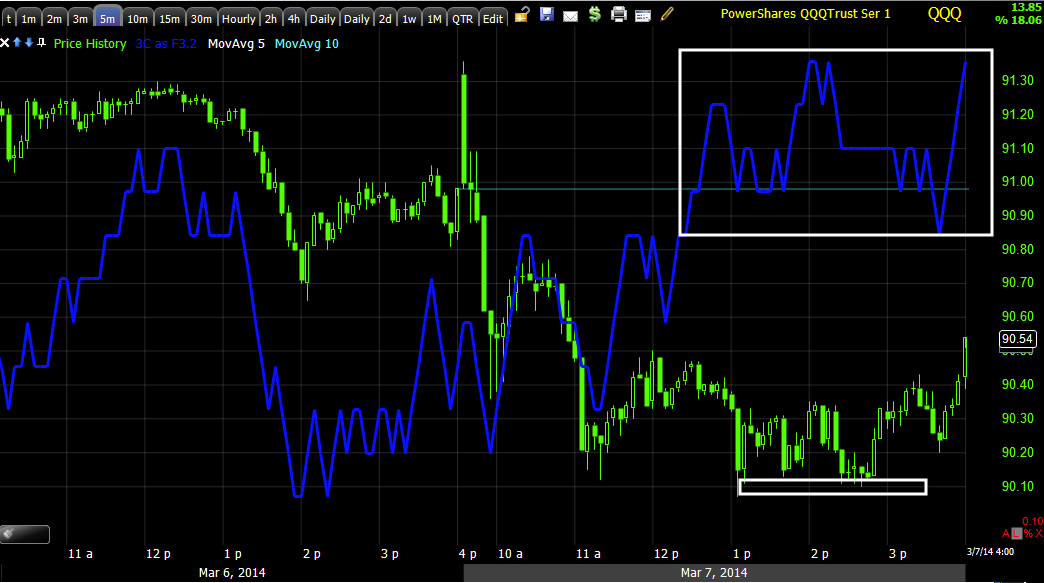The height and width of the screenshot is (583, 1044).
Task: Click the 90.10 price axis label
Action: [1017, 486]
